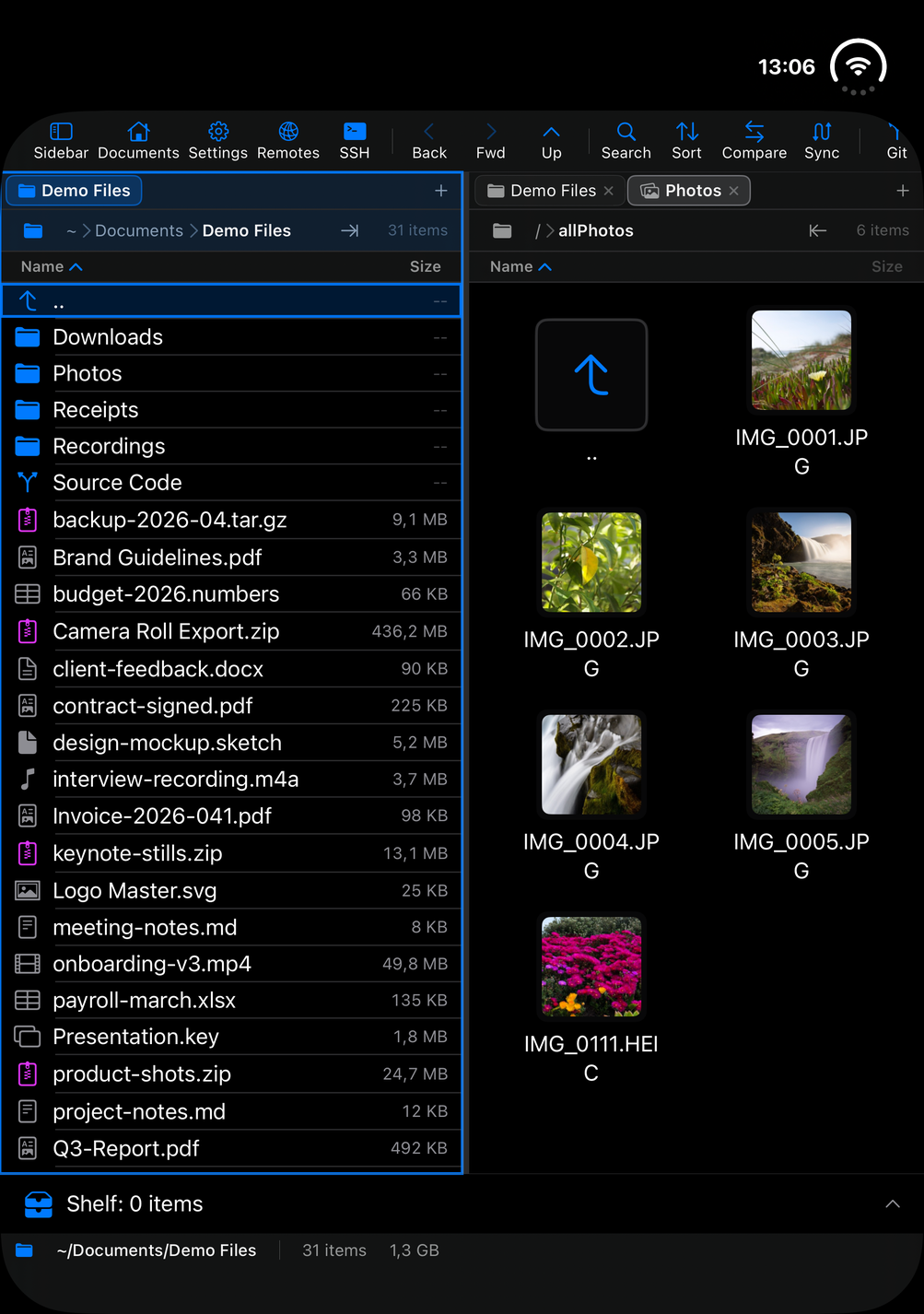Add new tab in left pane
This screenshot has height=1314, width=924.
pyautogui.click(x=441, y=191)
